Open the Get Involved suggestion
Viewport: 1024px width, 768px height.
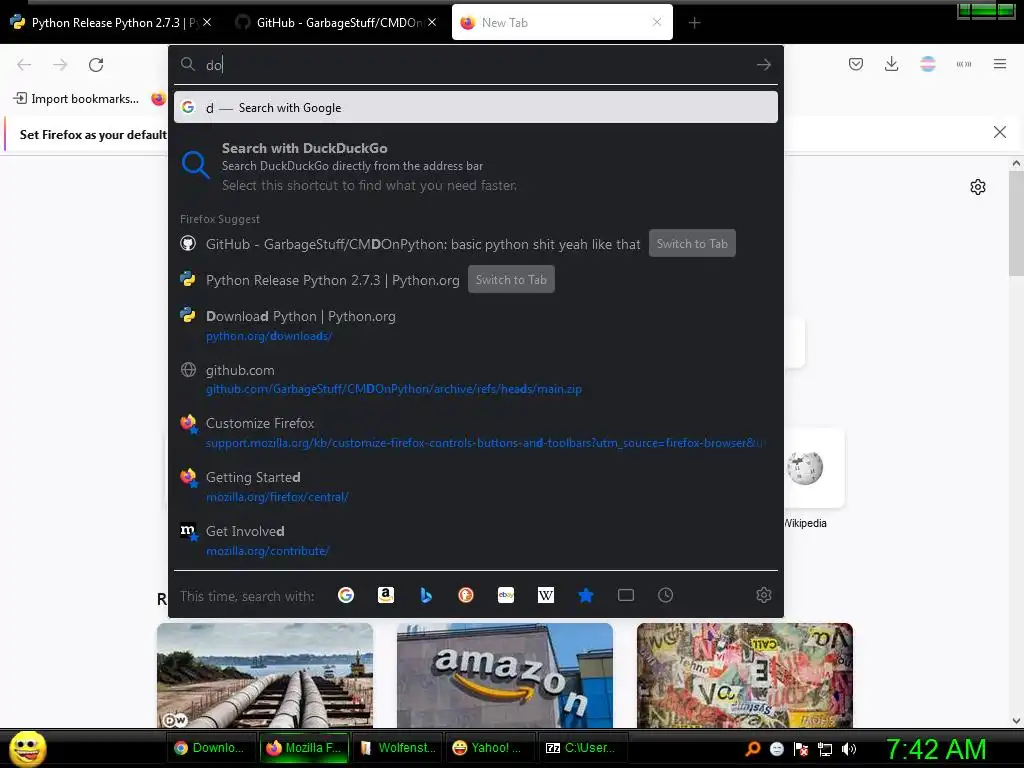(475, 541)
